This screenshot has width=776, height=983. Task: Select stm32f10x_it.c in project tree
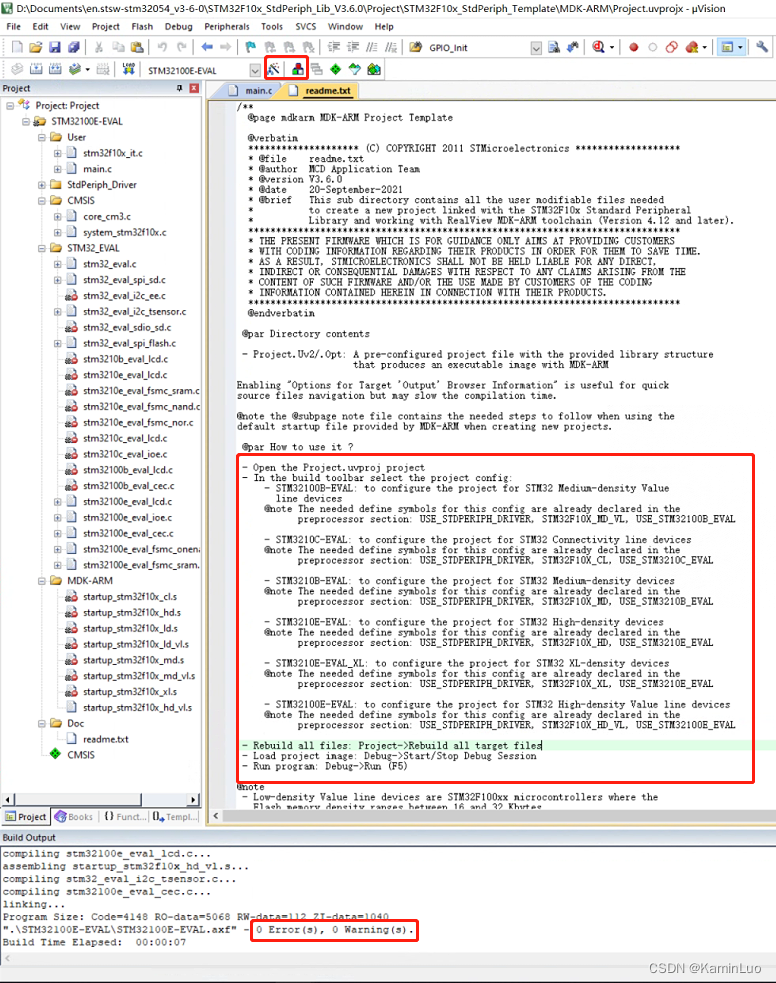point(113,153)
